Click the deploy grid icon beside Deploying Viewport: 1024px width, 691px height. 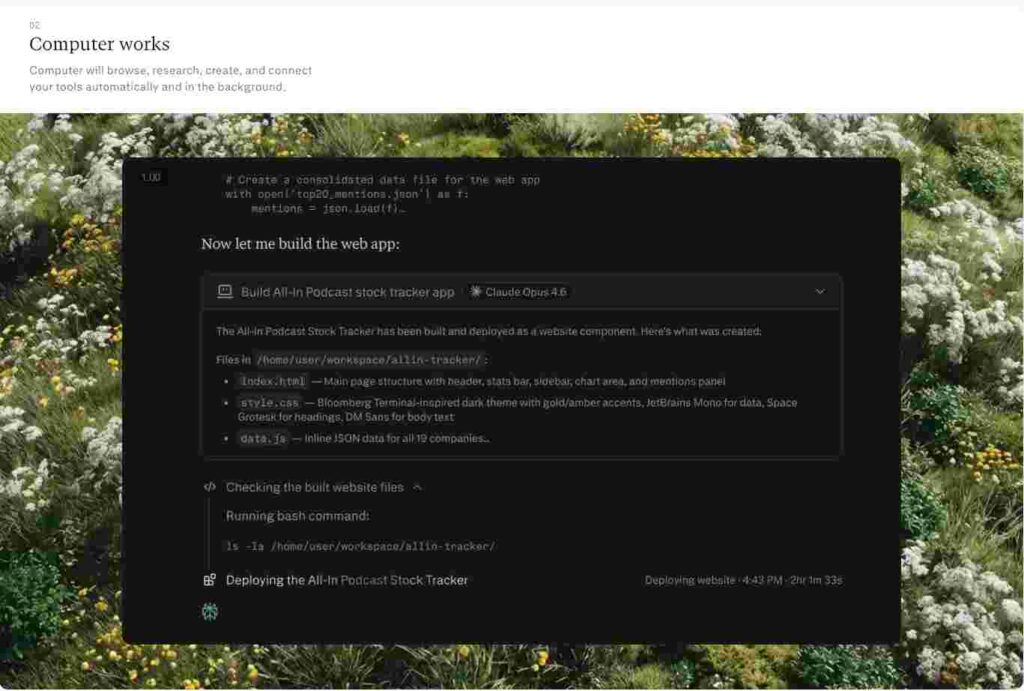click(210, 580)
